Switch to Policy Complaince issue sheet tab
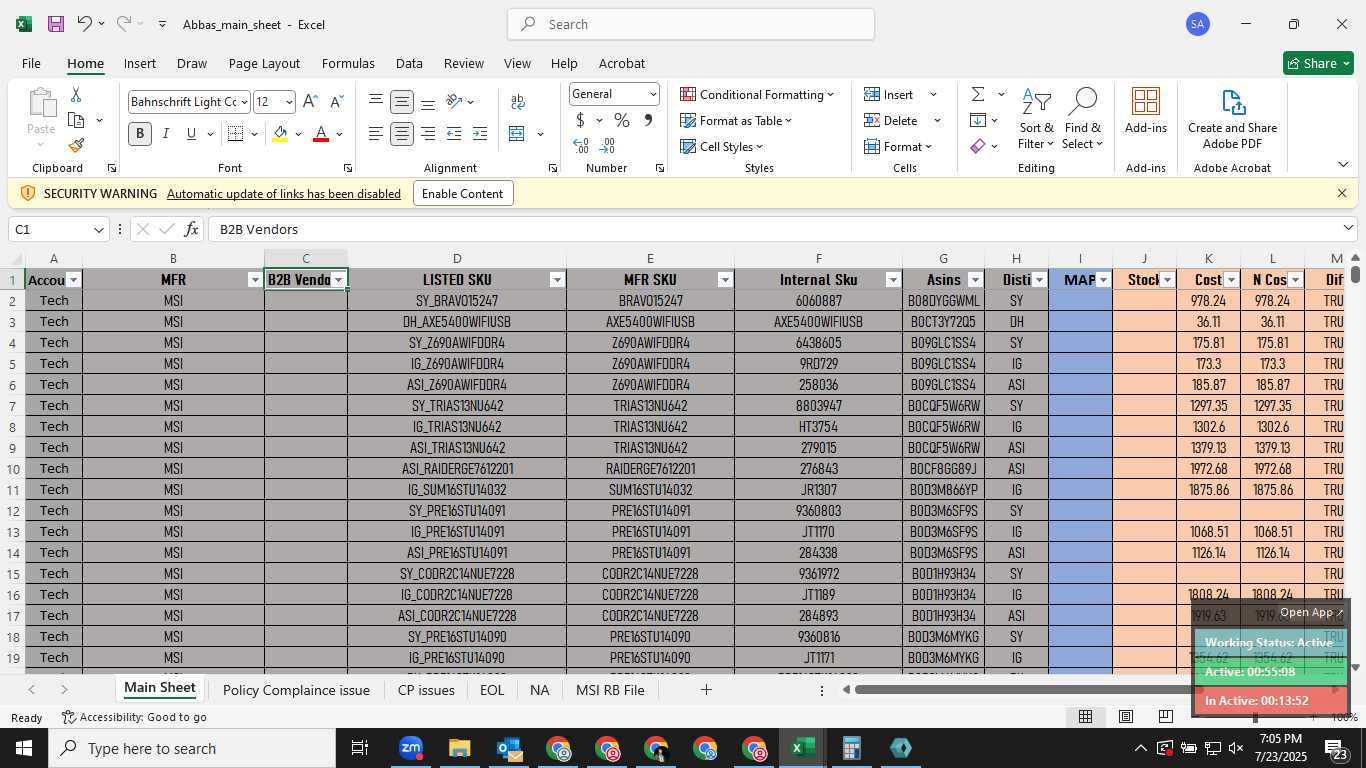 point(296,690)
